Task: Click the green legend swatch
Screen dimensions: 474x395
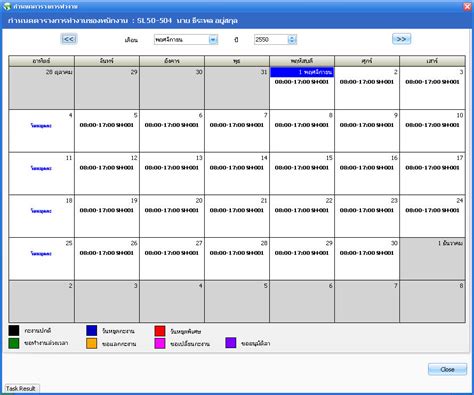Action: (x=14, y=343)
